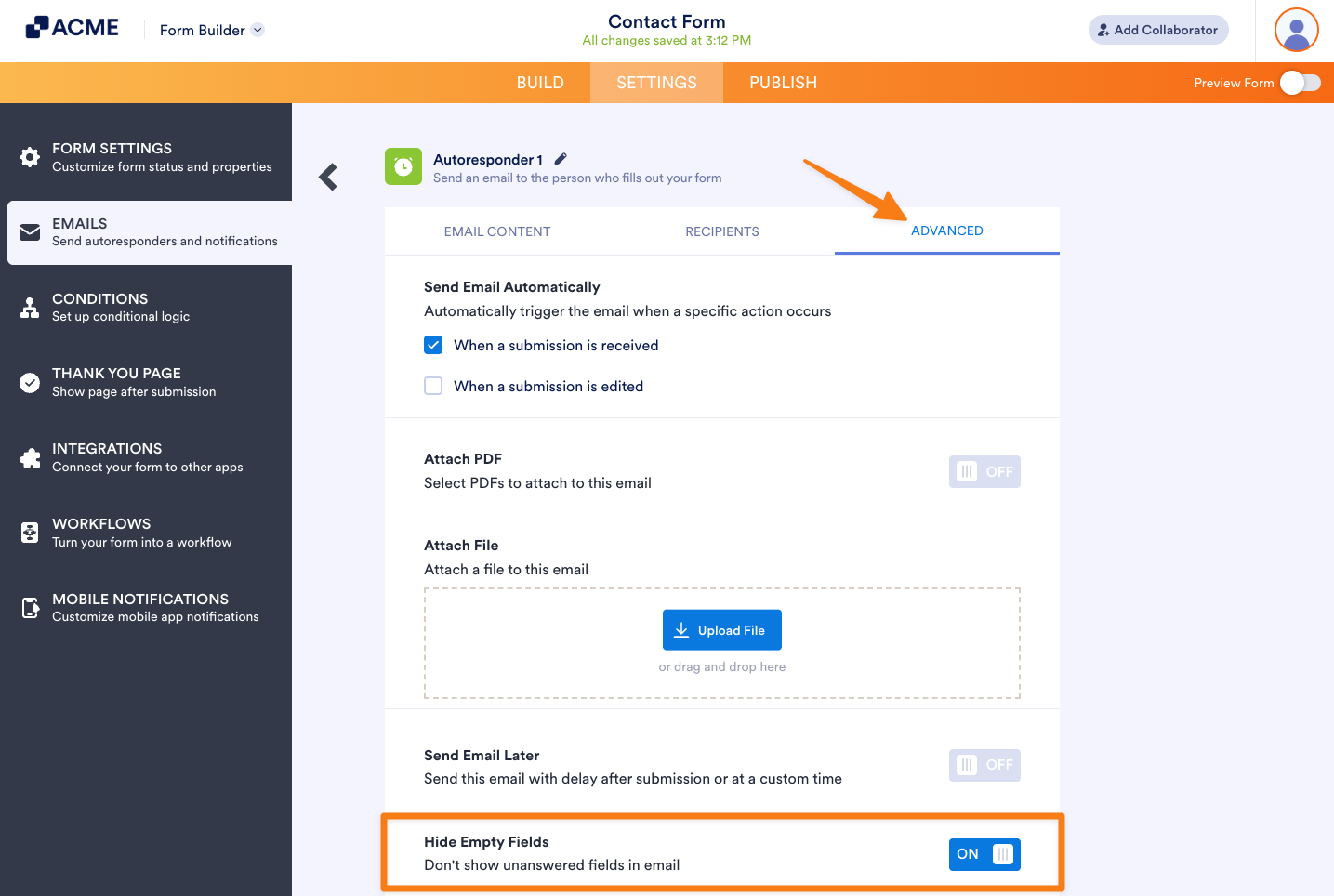Open Integrations to connect other apps

pos(30,456)
